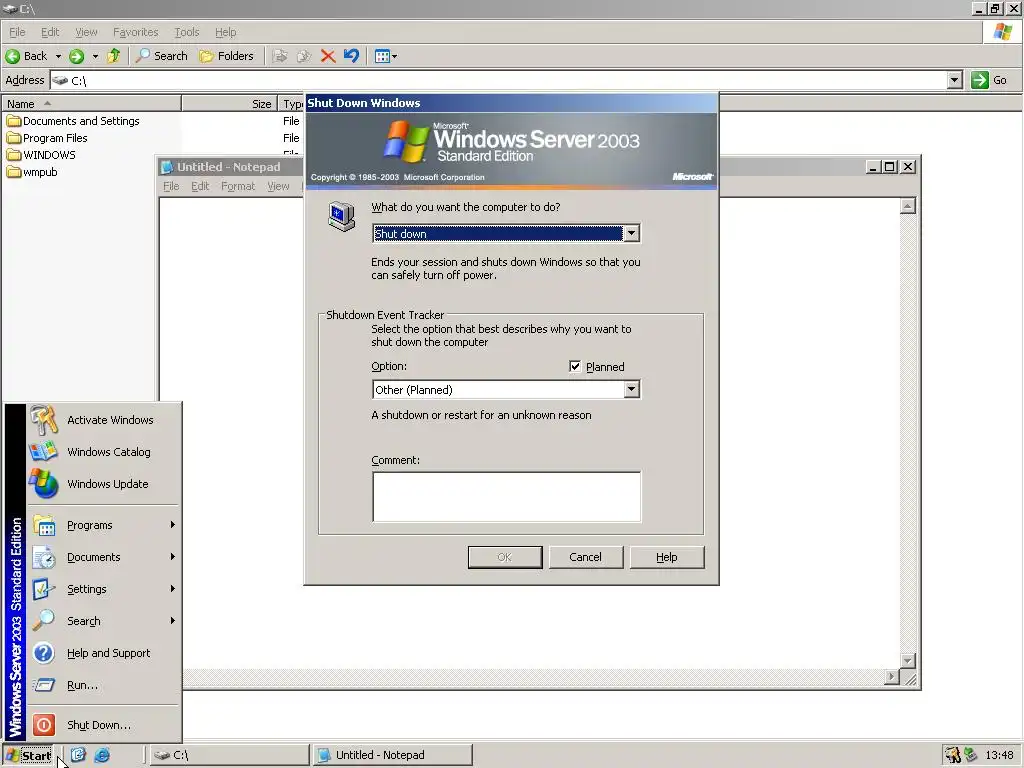Expand Settings submenu in Start menu
Viewport: 1024px width, 768px height.
[104, 589]
